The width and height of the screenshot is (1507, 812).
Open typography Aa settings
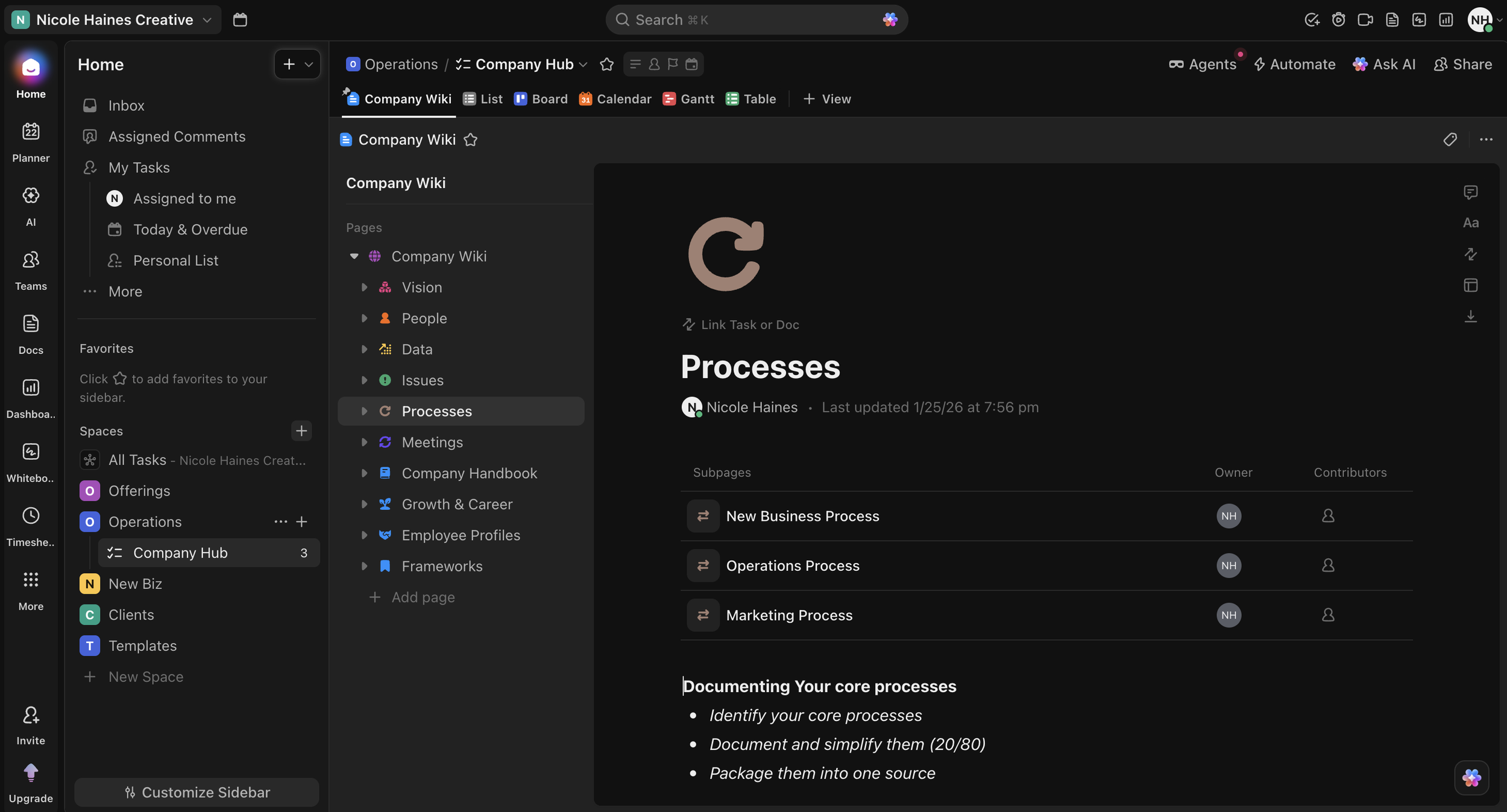[1470, 223]
